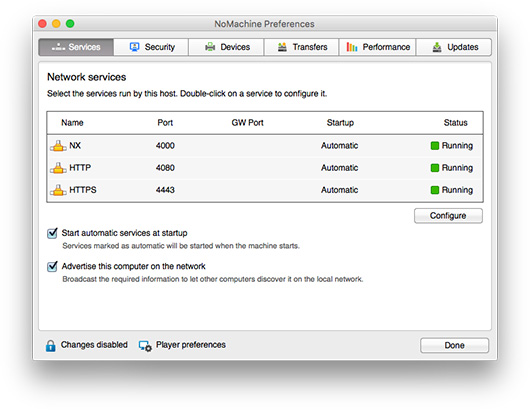This screenshot has width=530, height=410.
Task: Click Automatic startup in HTTP row
Action: [x=339, y=168]
